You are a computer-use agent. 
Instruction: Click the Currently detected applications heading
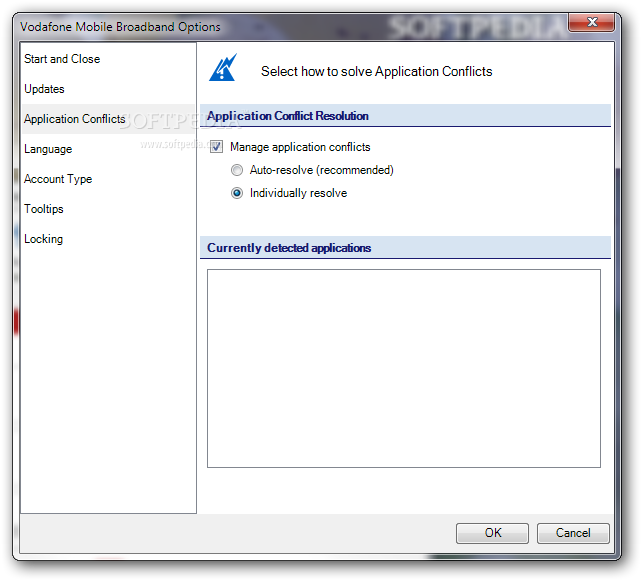[289, 248]
